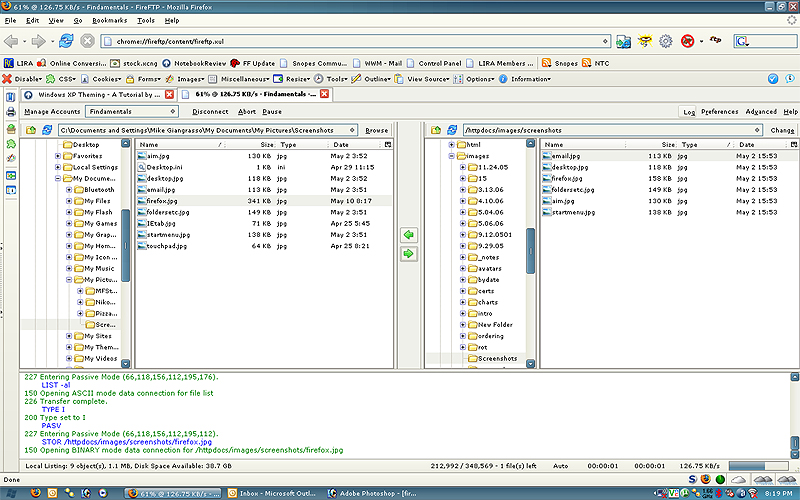Screen dimensions: 800x500
Task: Open the Bookmarks menu
Action: 109,20
